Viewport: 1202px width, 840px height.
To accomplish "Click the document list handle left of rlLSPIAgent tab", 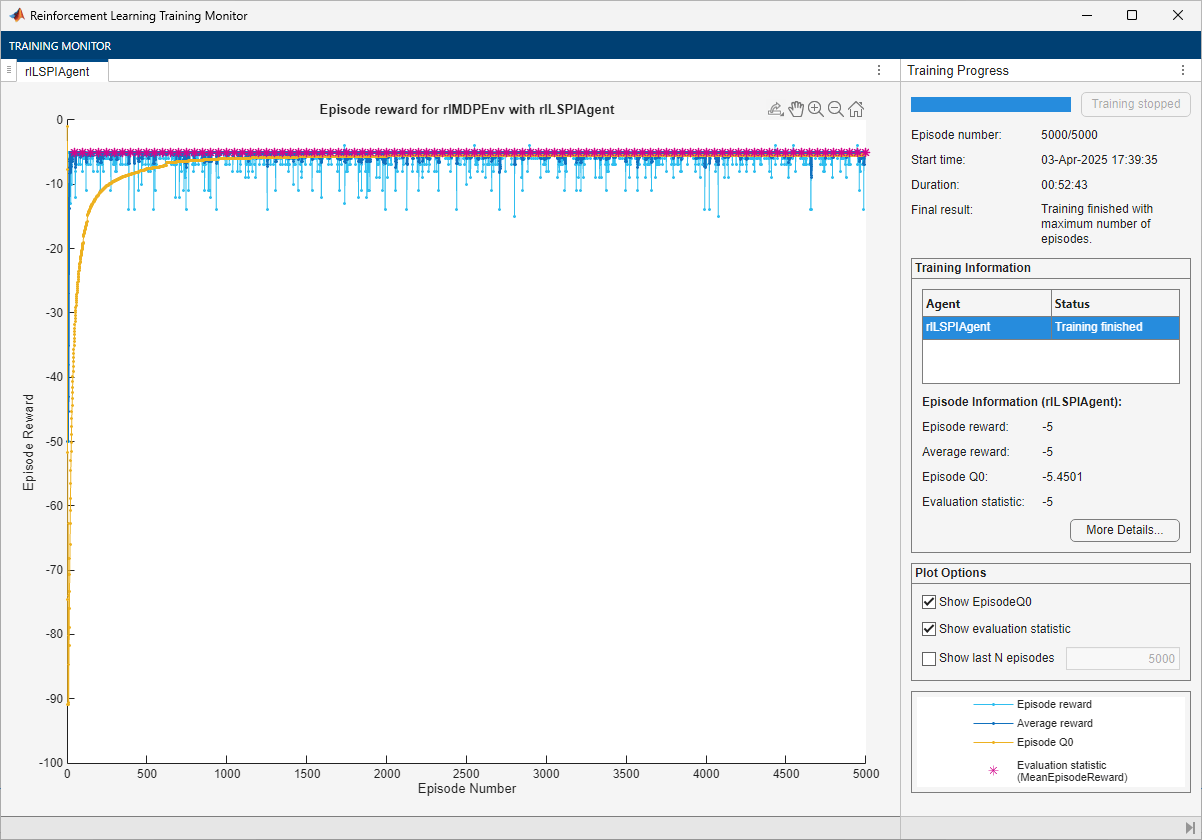I will [x=9, y=70].
